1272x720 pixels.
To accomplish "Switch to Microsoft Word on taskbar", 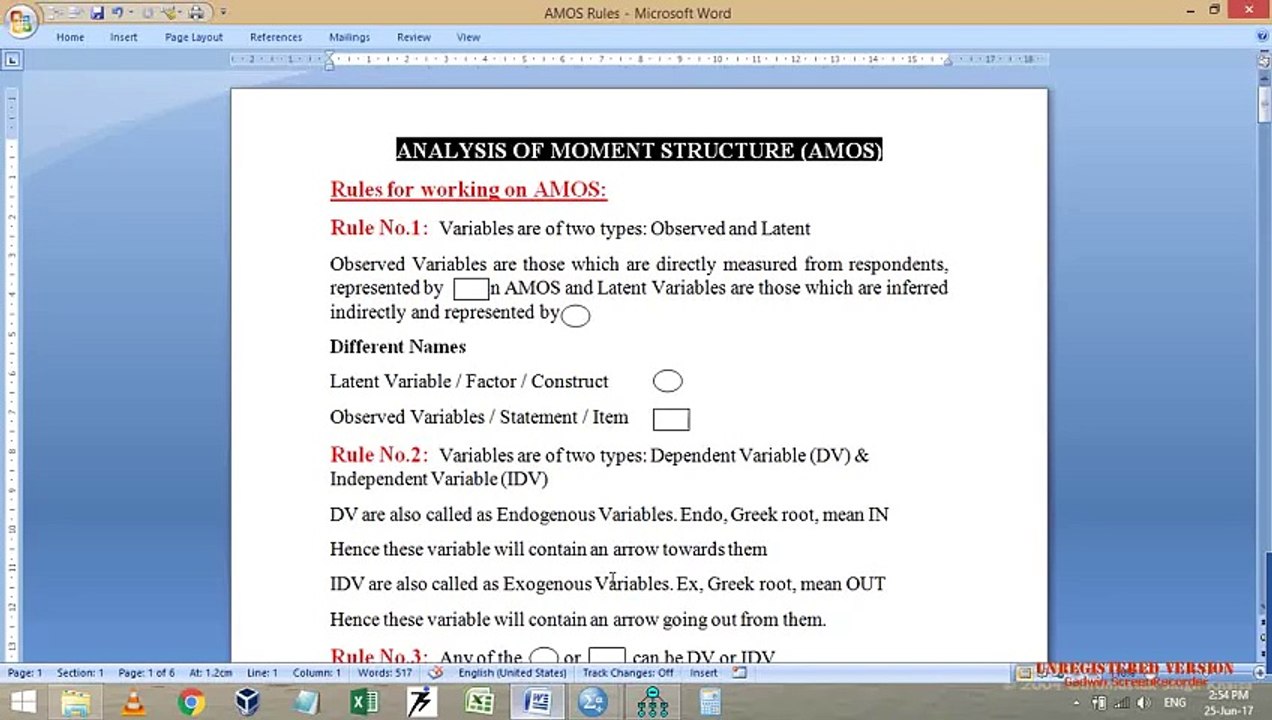I will tap(537, 703).
